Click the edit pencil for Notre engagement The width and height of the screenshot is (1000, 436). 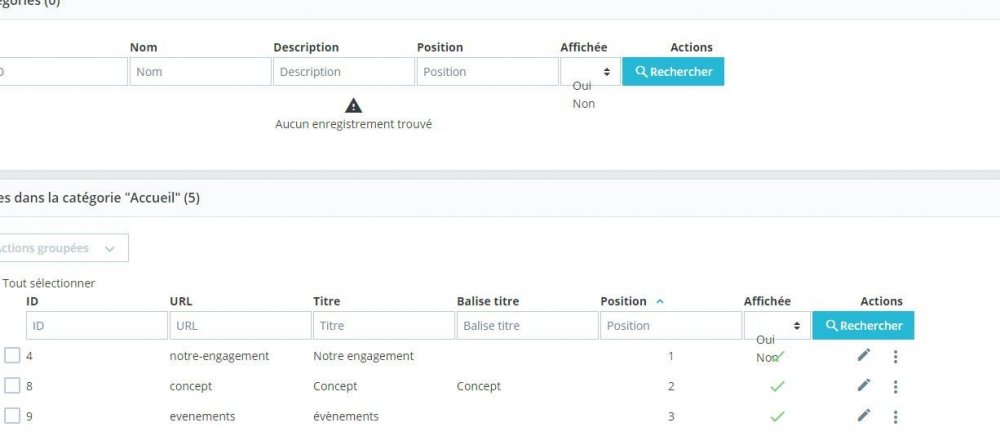point(864,356)
